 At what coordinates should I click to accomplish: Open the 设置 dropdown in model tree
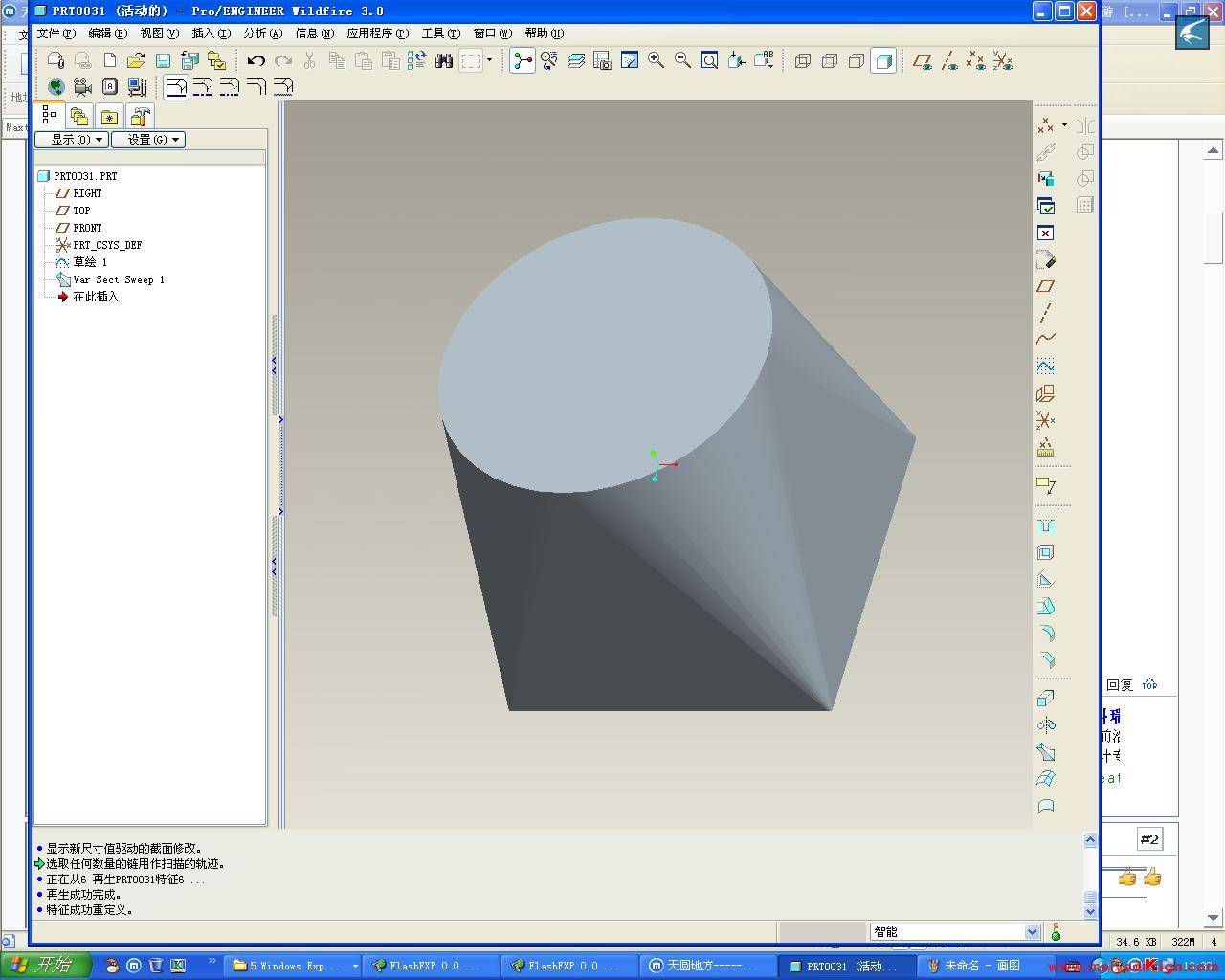(x=148, y=140)
